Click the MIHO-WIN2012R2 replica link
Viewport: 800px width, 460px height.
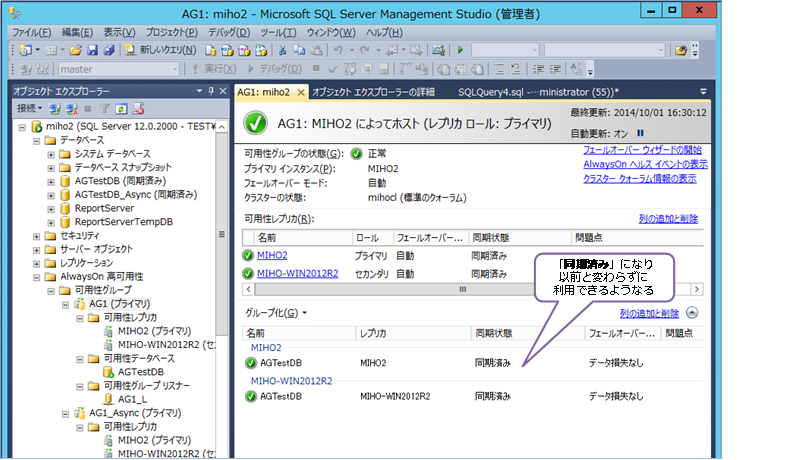click(x=297, y=273)
